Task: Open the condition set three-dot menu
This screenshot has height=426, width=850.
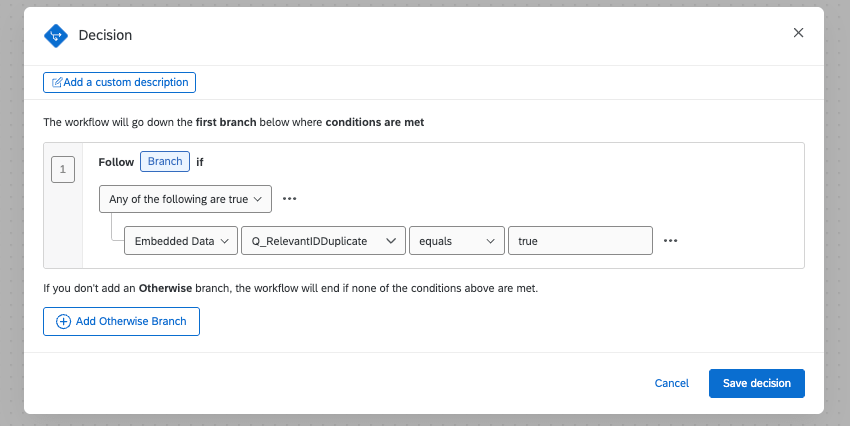Action: pos(289,199)
